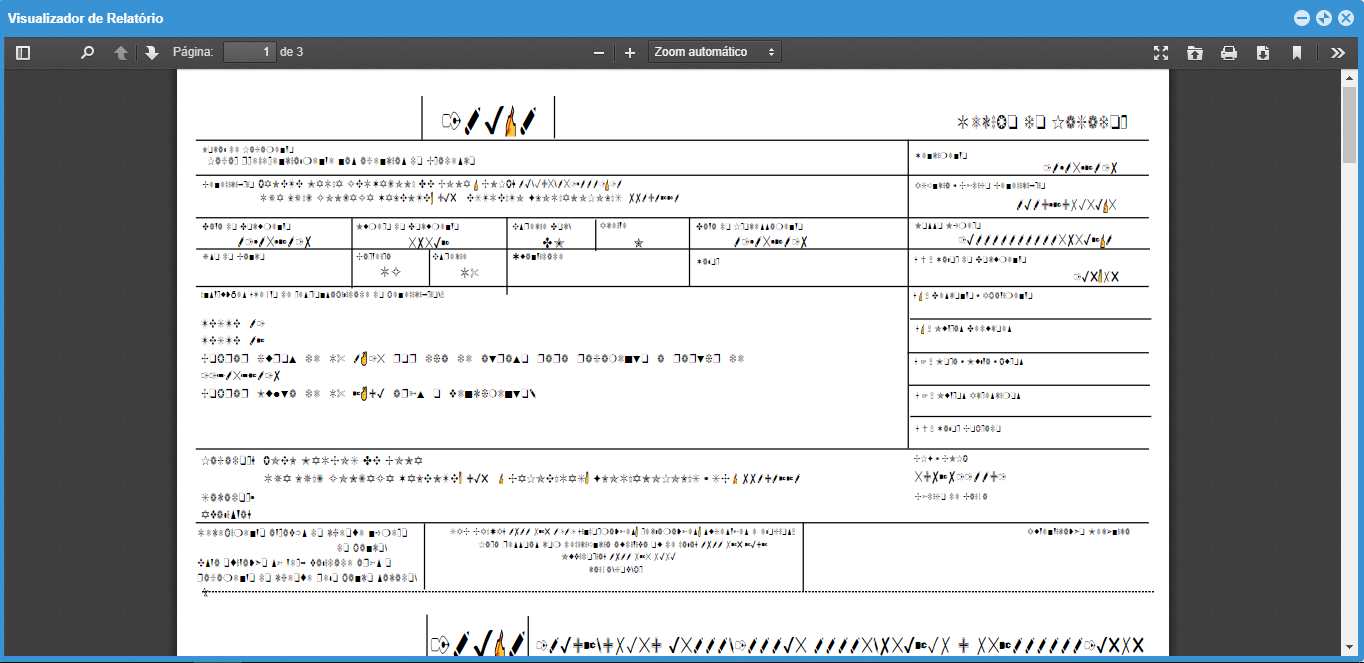
Task: Click the scrollbar down arrow
Action: (x=1350, y=648)
